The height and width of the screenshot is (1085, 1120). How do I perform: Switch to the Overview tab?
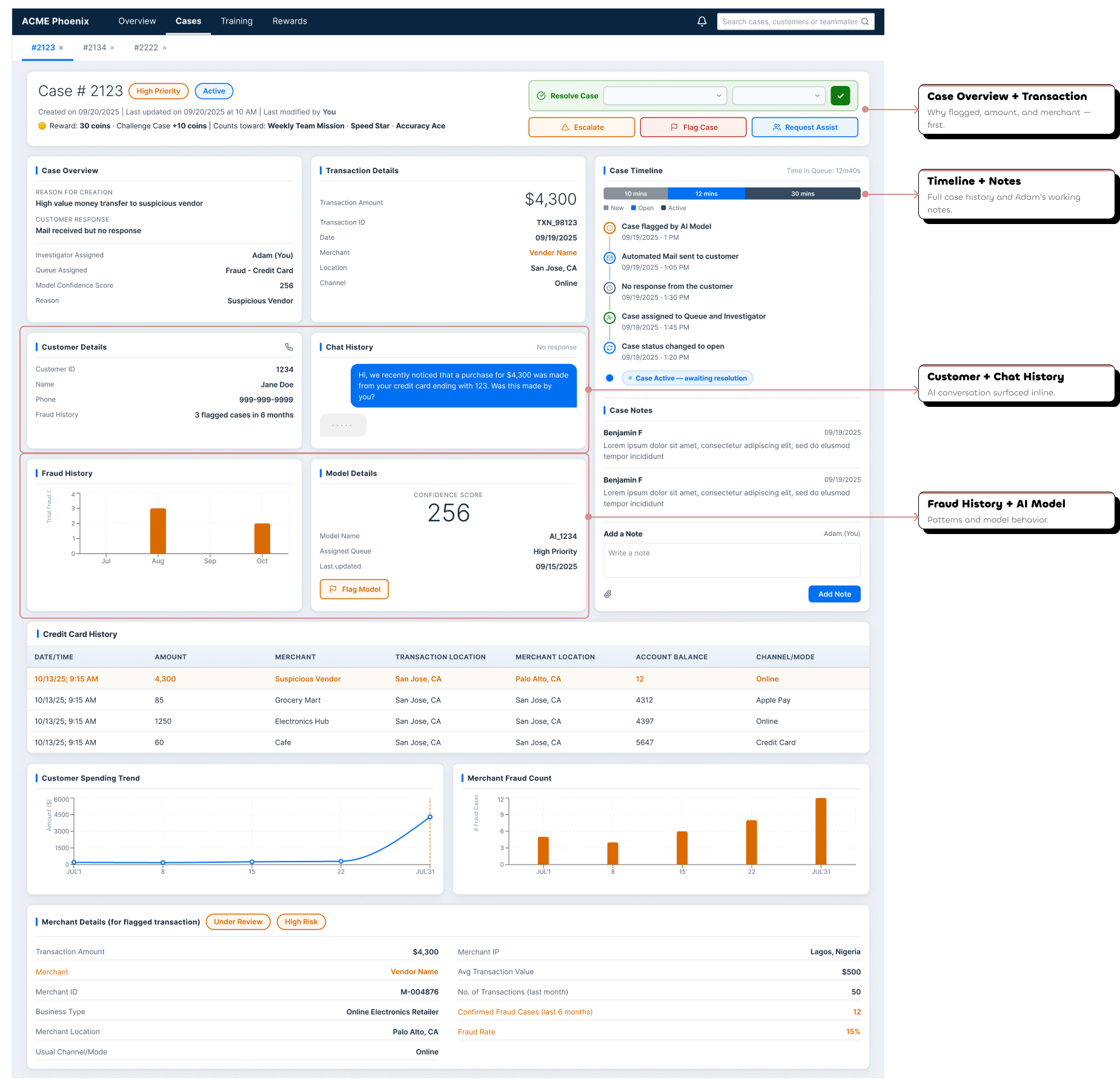(137, 21)
